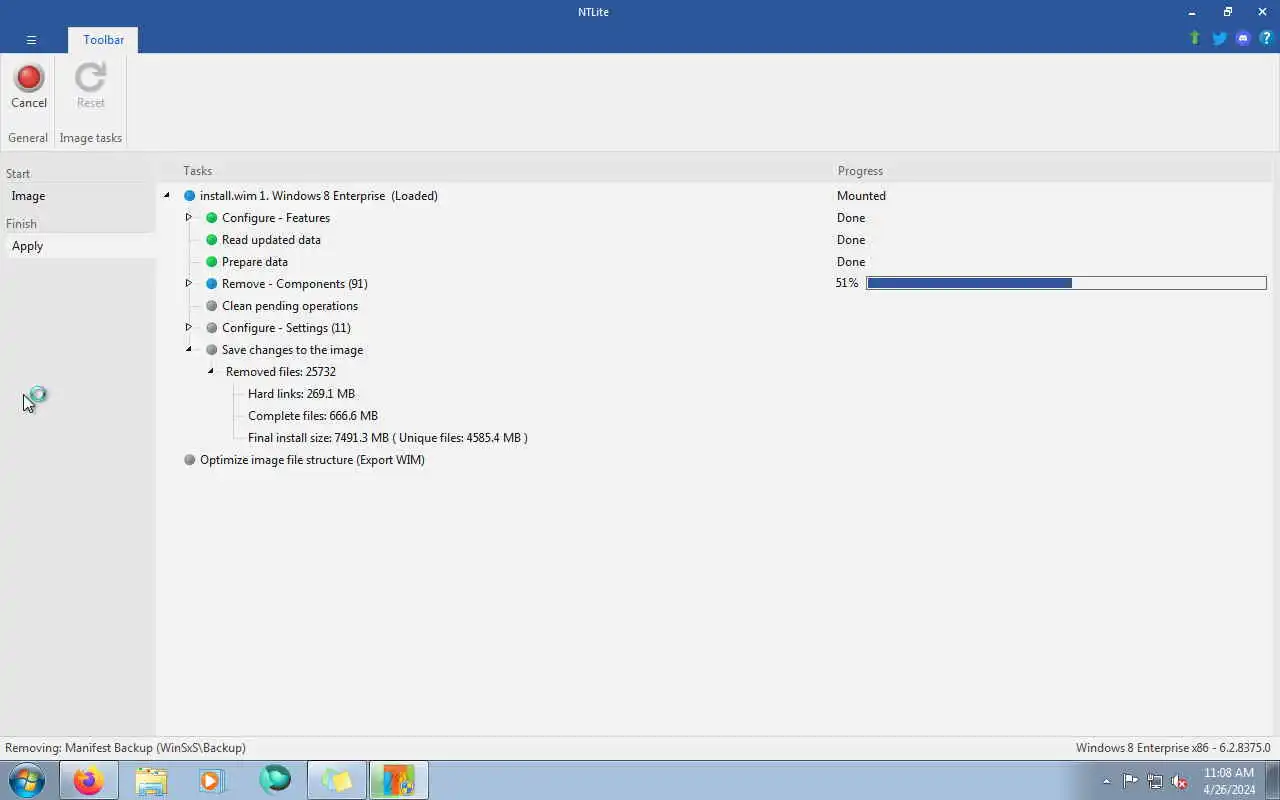Click grey dot beside Save changes
Image resolution: width=1280 pixels, height=800 pixels.
click(211, 350)
